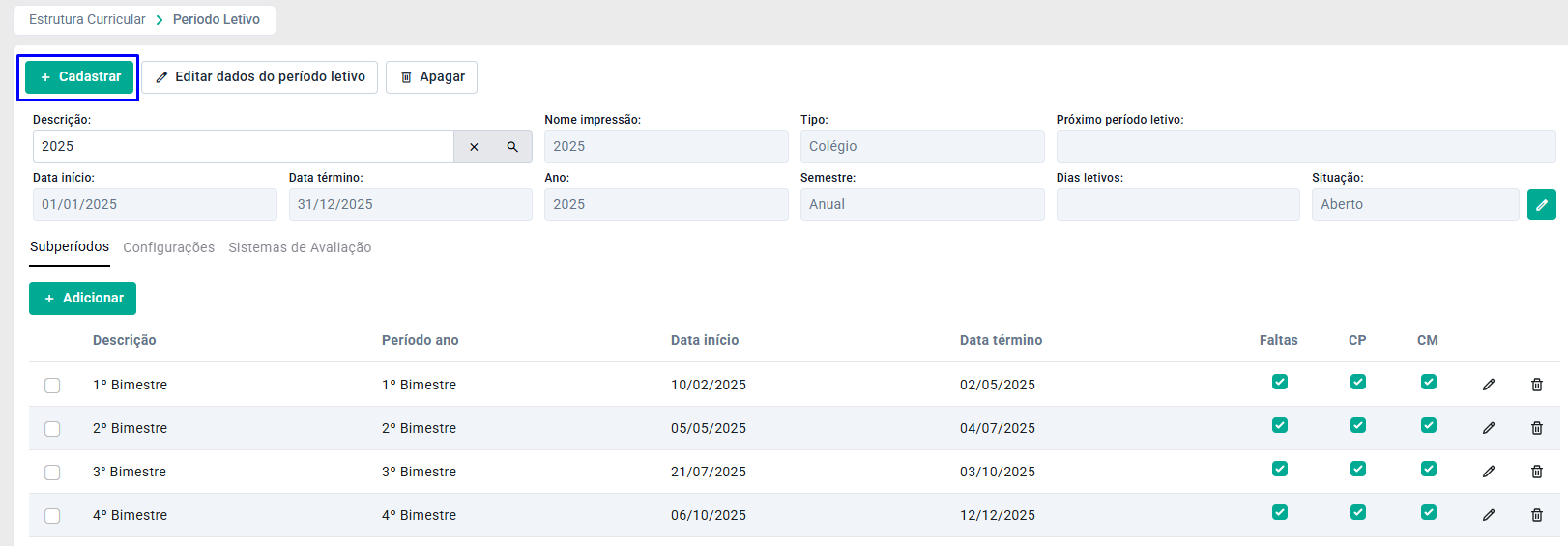Image resolution: width=1568 pixels, height=546 pixels.
Task: Go to Estrutura Curricular breadcrumb
Action: pos(87,19)
